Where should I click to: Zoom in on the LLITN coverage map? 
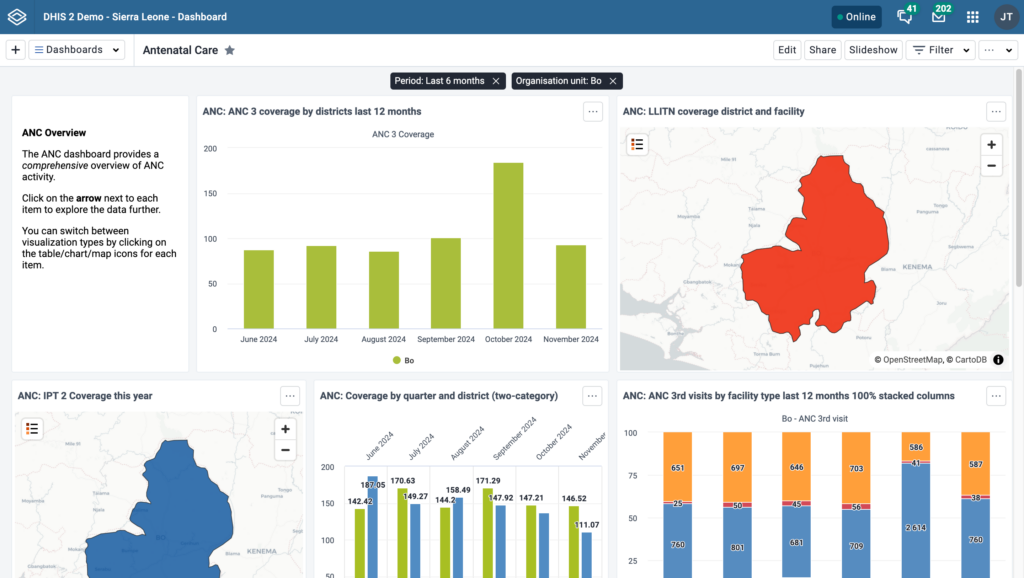pyautogui.click(x=991, y=145)
